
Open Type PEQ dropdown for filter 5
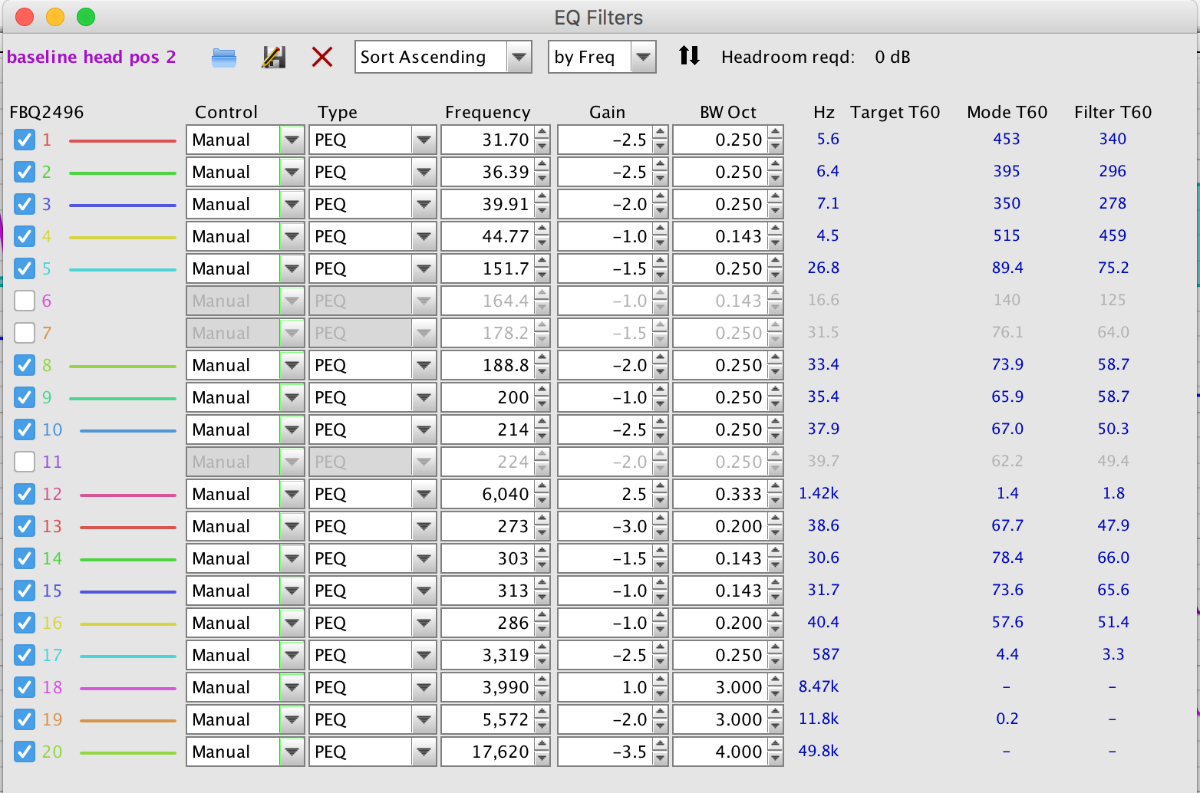[x=424, y=269]
